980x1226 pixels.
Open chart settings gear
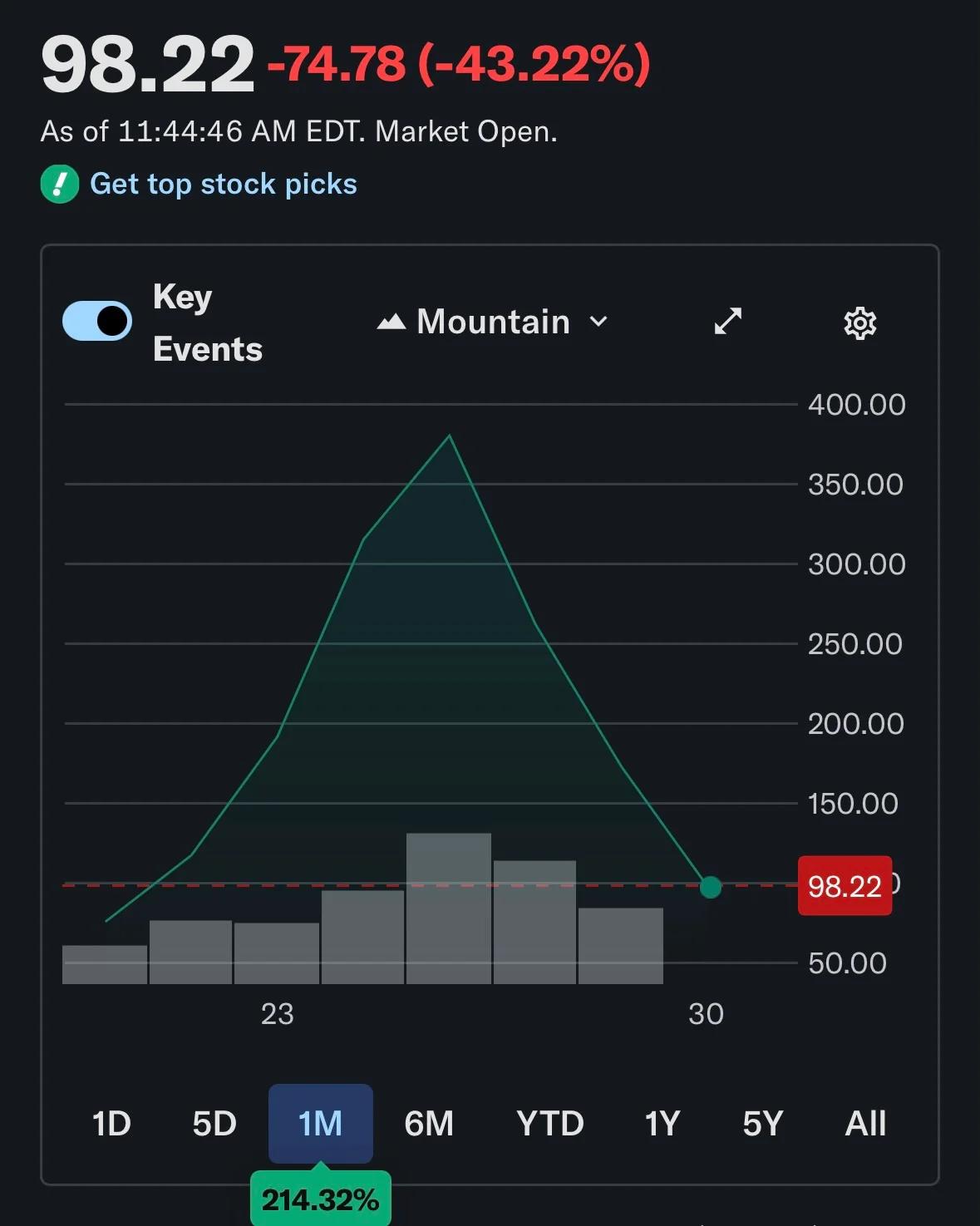tap(860, 323)
